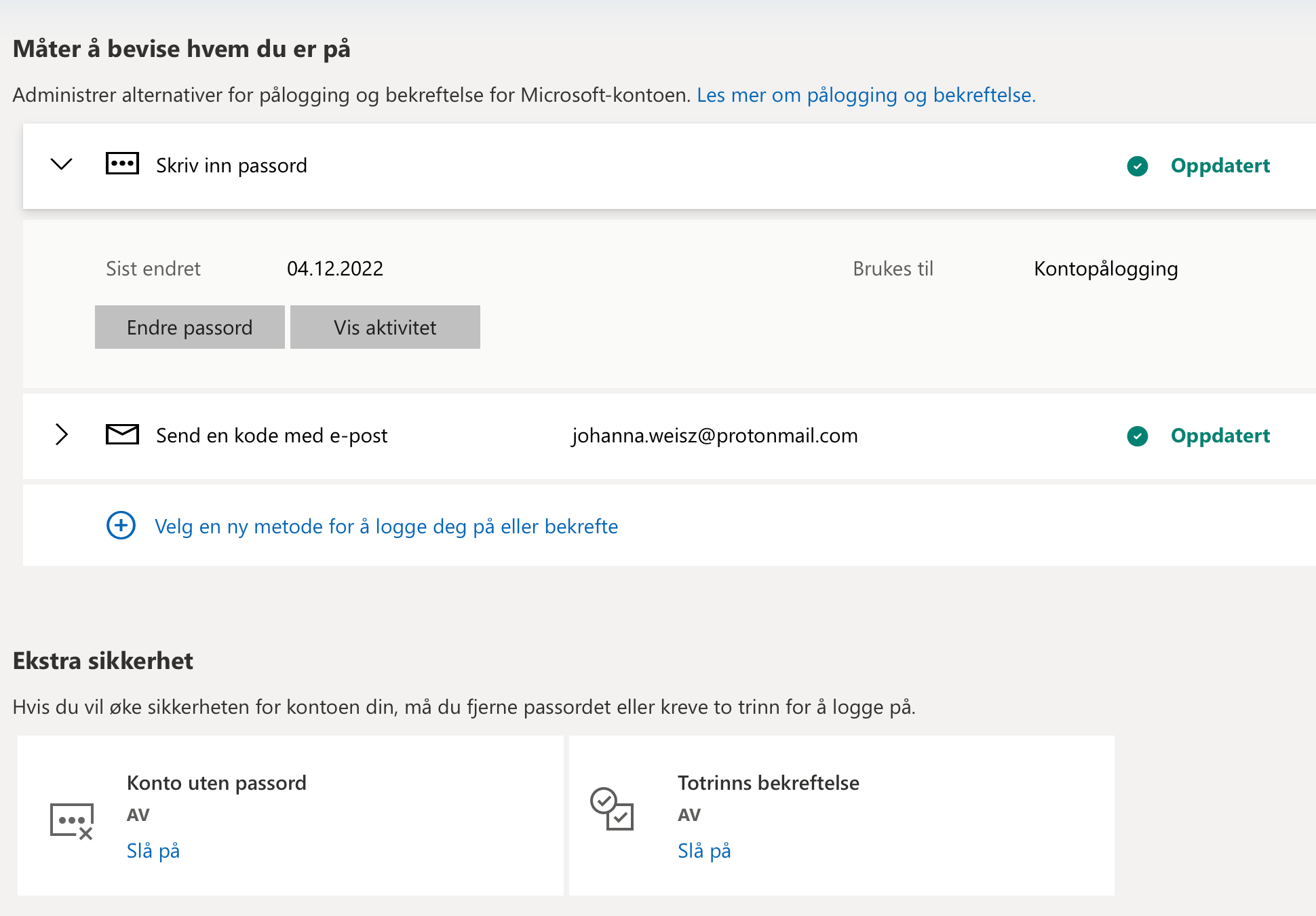The image size is (1316, 916).
Task: Click the two-step verification icon
Action: (611, 809)
